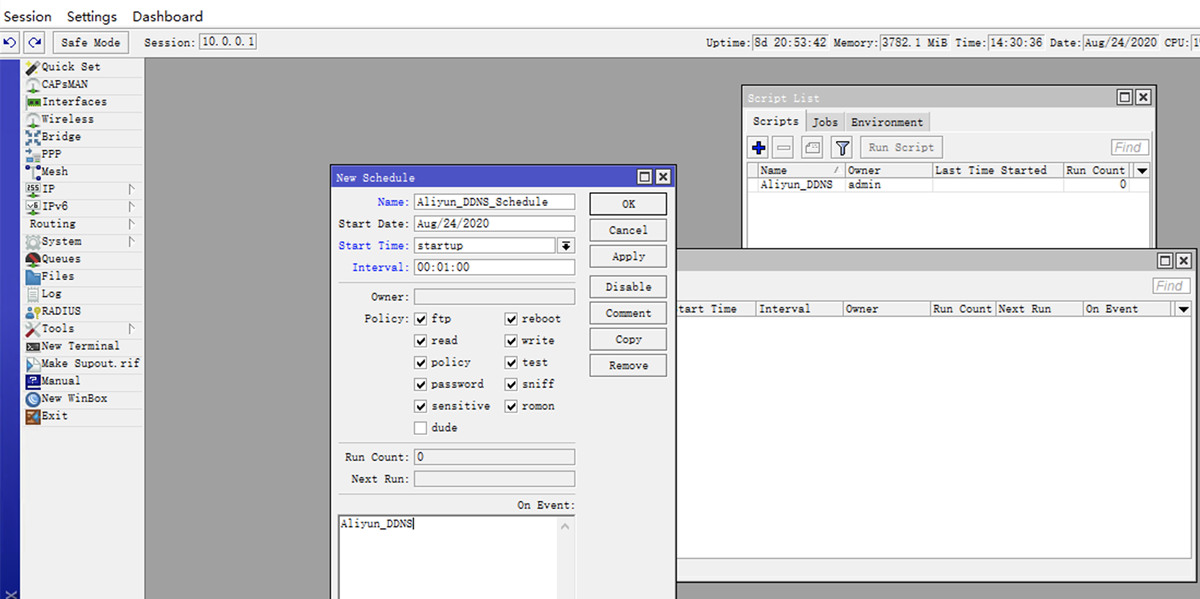
Task: Open New Terminal from sidebar
Action: [x=79, y=346]
